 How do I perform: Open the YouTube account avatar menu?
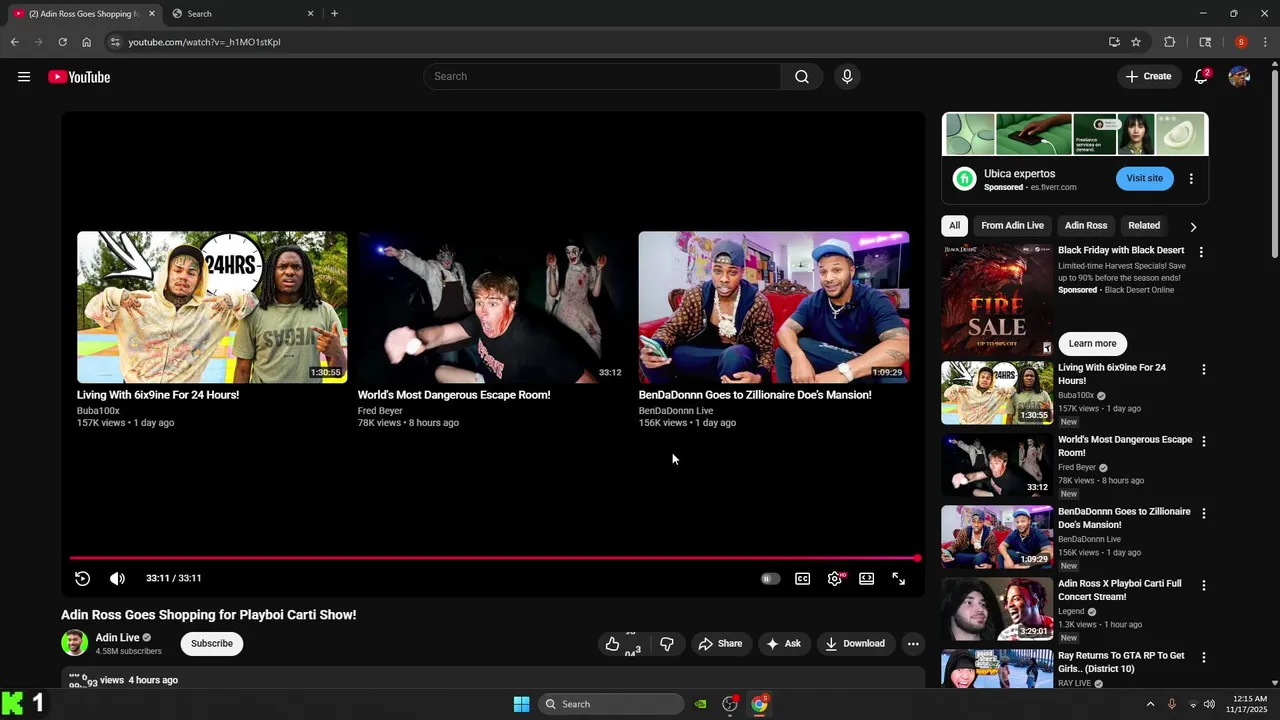click(1239, 77)
